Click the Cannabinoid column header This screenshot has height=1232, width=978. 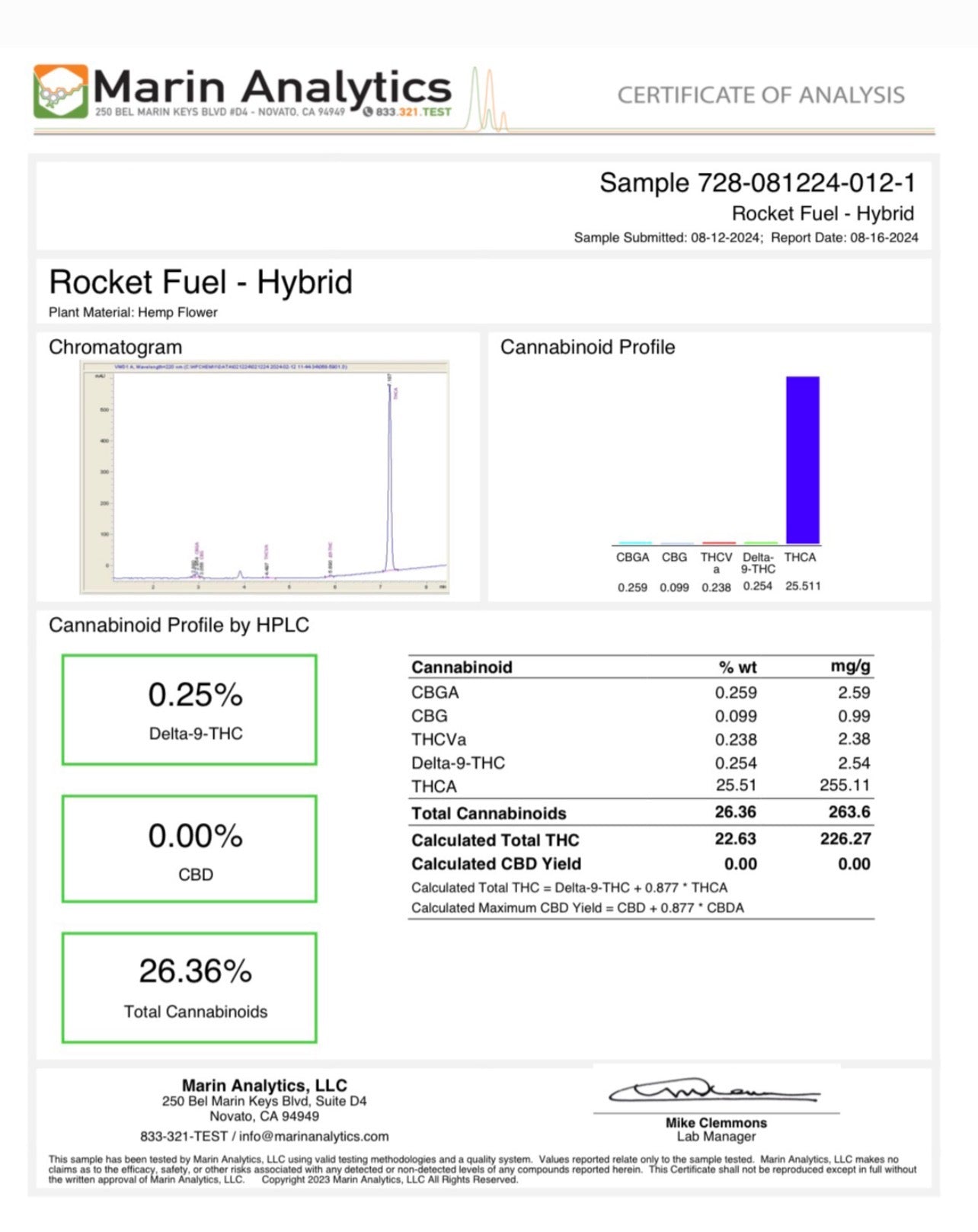(462, 667)
